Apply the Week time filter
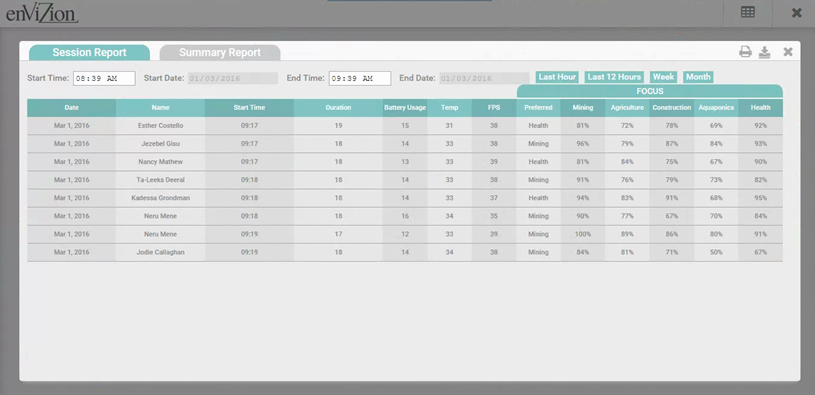The image size is (815, 395). [663, 77]
